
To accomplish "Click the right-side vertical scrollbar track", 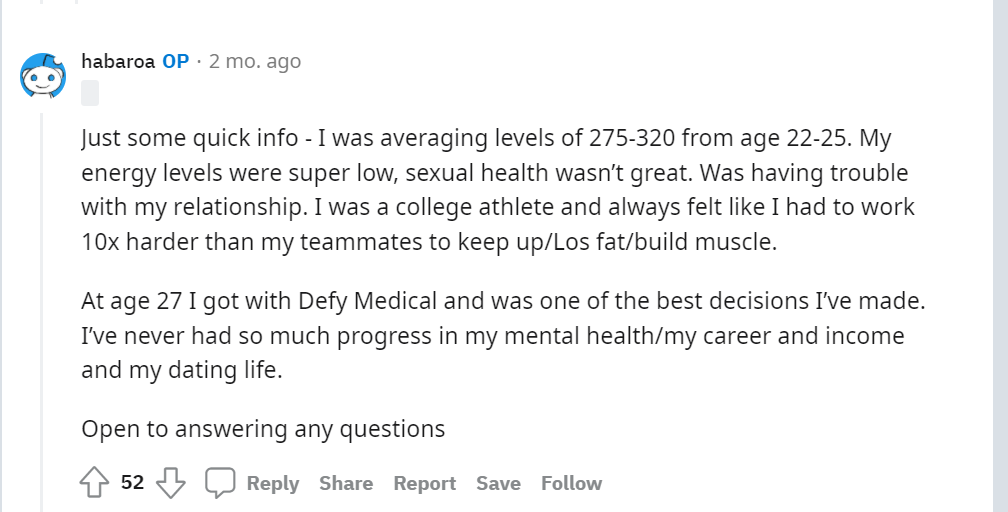I will click(x=1000, y=256).
